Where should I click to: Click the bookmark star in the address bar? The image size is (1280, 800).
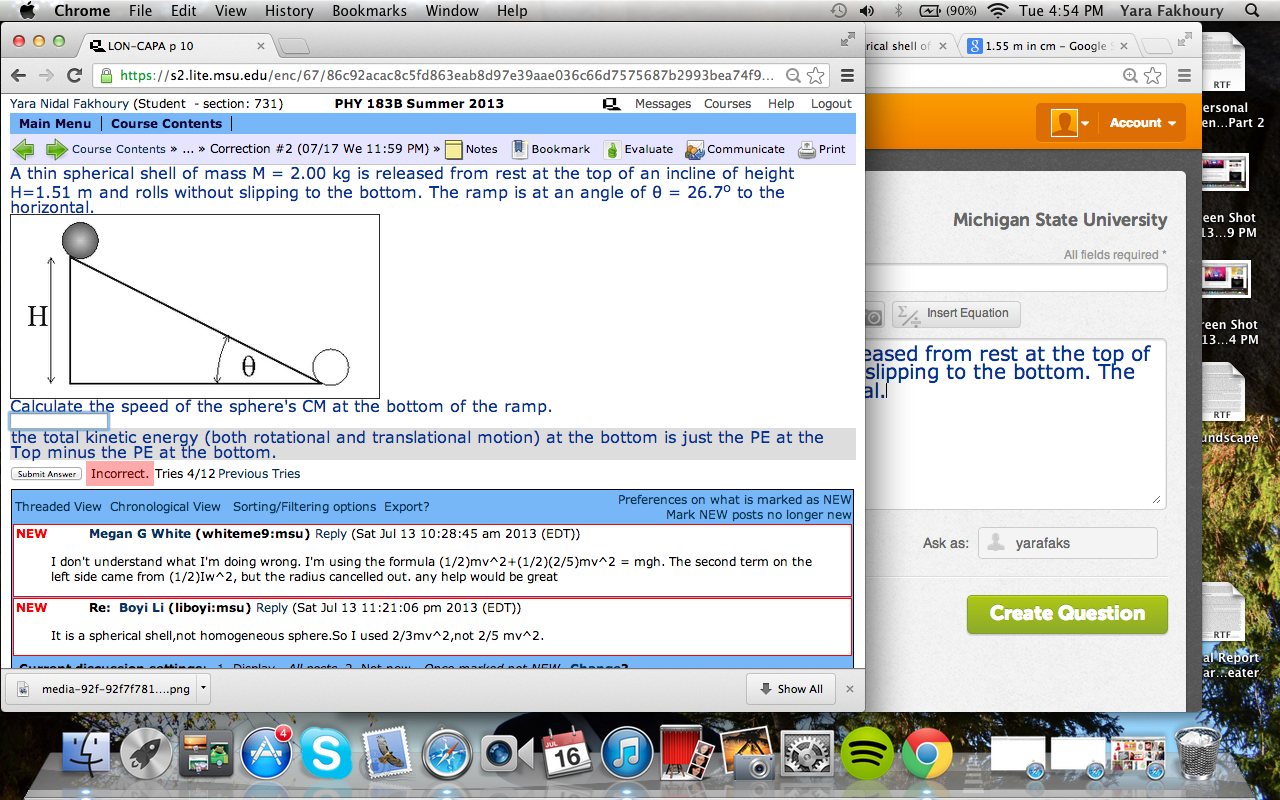pyautogui.click(x=815, y=74)
